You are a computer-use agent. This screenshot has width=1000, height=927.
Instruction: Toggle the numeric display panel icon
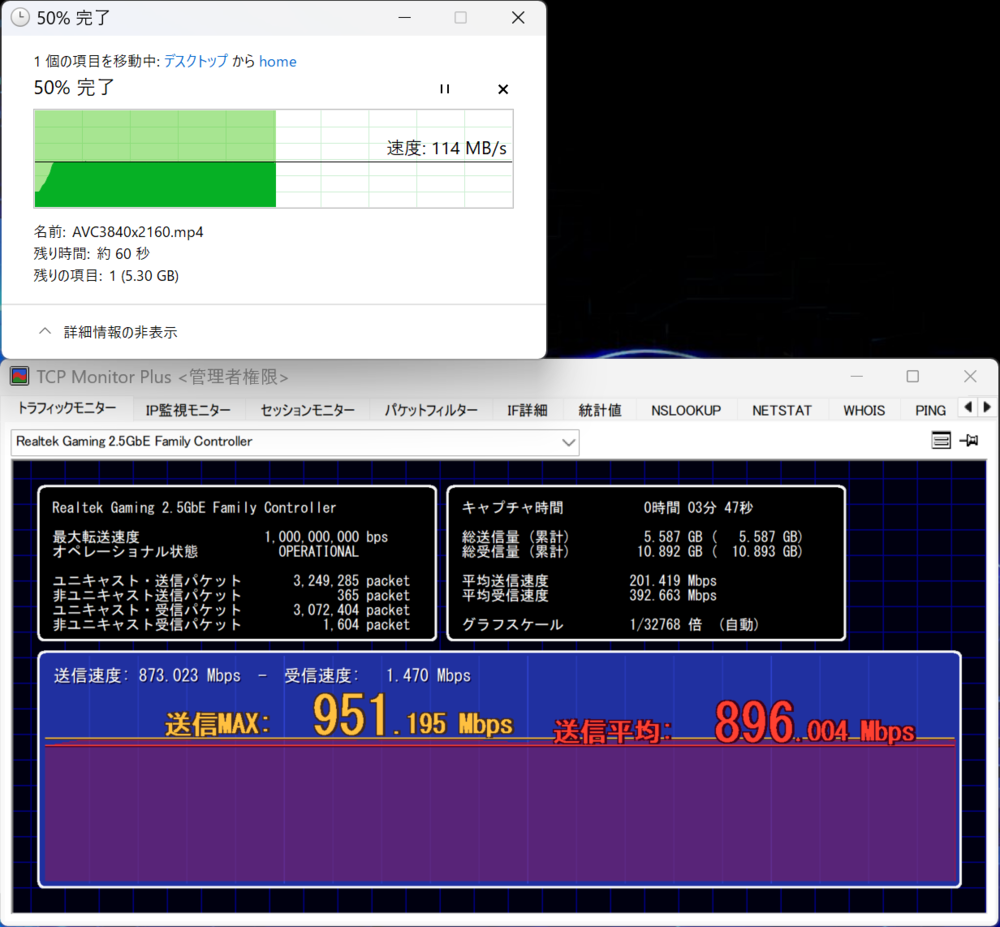click(x=941, y=441)
